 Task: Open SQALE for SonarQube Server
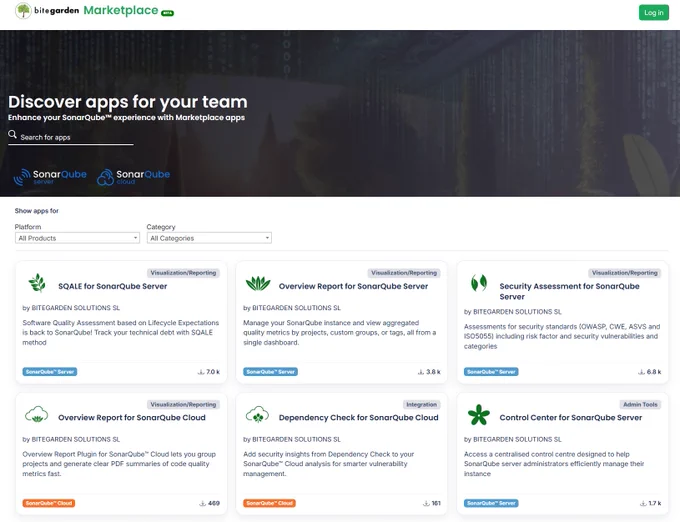pos(113,286)
